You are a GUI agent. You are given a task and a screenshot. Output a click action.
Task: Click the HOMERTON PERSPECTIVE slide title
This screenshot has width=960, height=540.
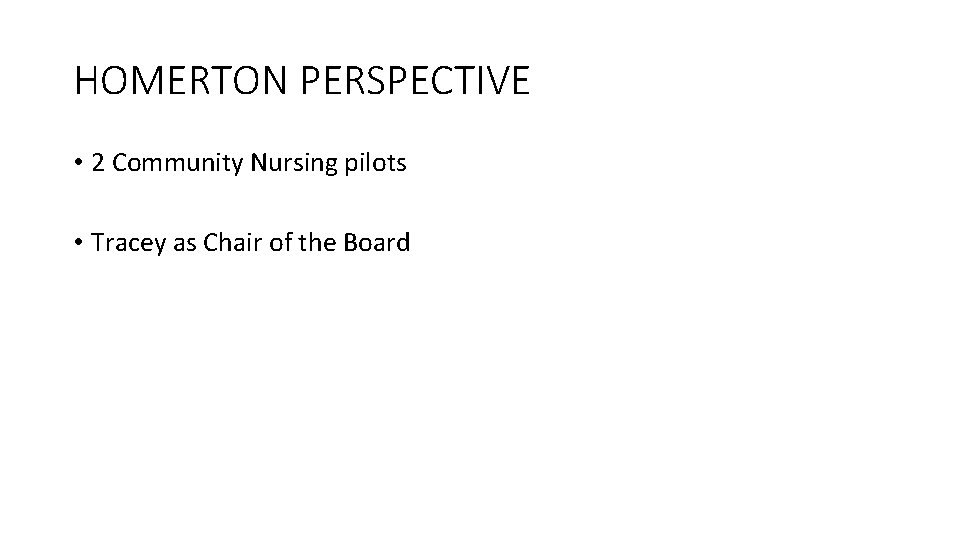[x=301, y=81]
